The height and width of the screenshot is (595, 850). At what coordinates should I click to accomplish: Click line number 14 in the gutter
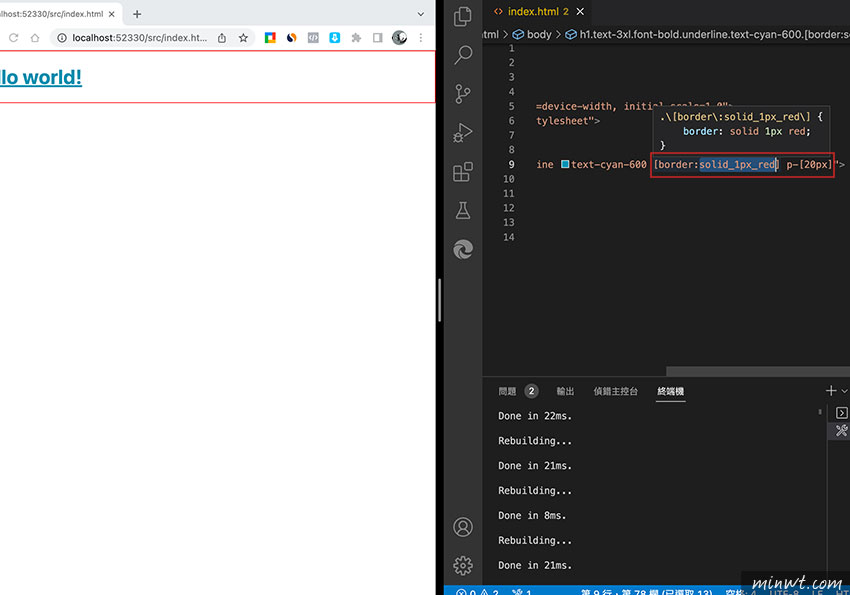pos(508,237)
